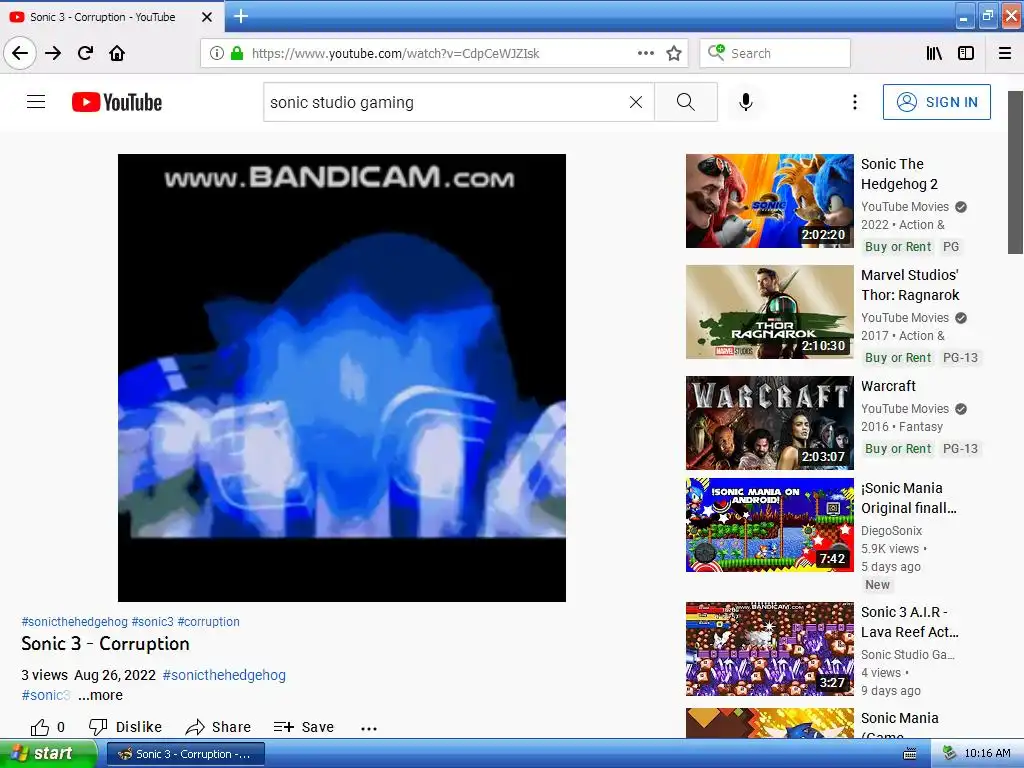This screenshot has width=1024, height=768.
Task: Open the Warcraft movie thumbnail
Action: 769,423
